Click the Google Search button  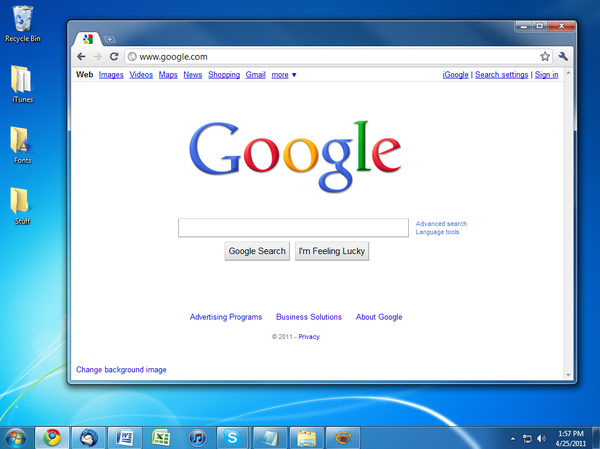(x=257, y=251)
